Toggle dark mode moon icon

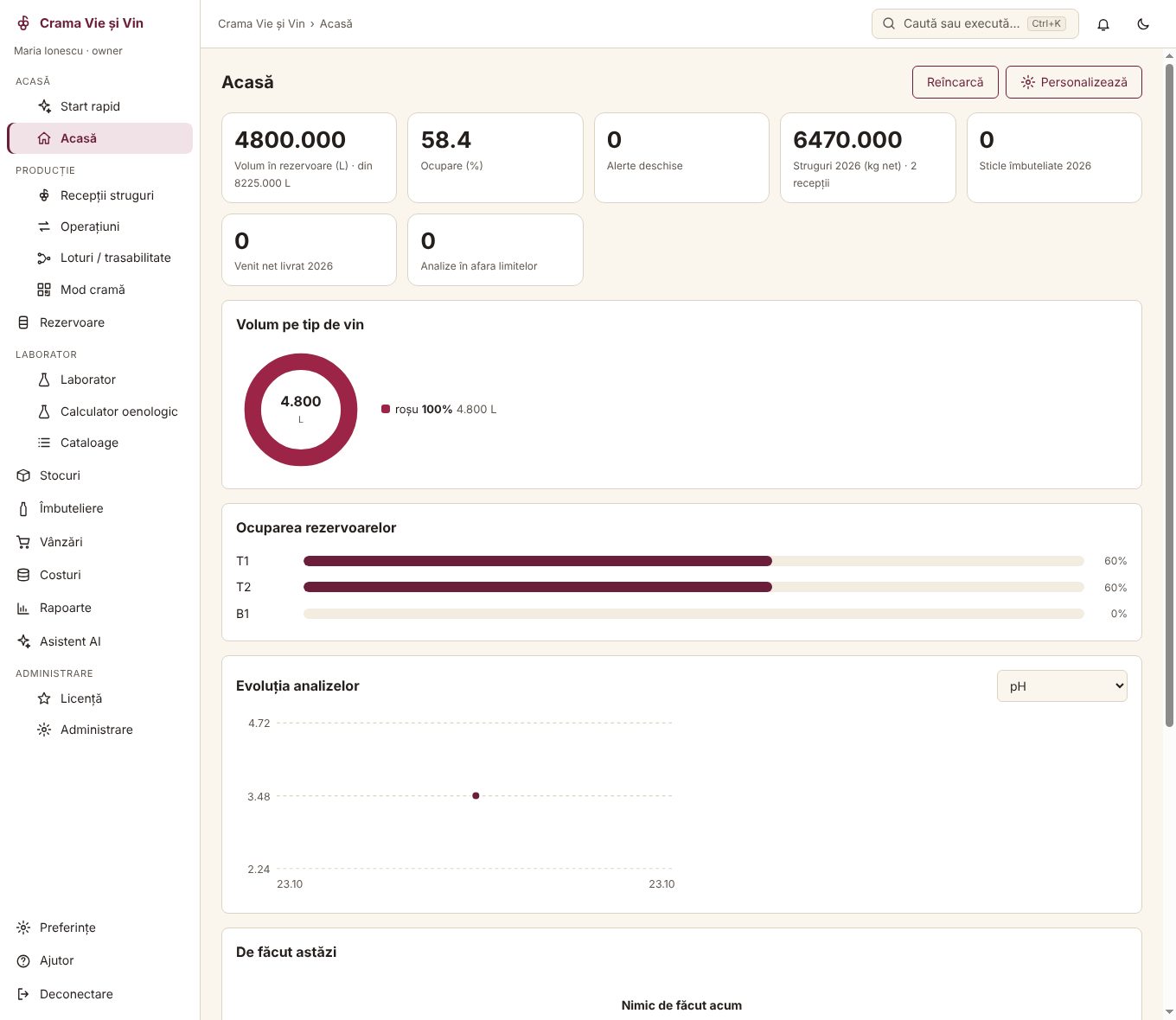point(1143,24)
